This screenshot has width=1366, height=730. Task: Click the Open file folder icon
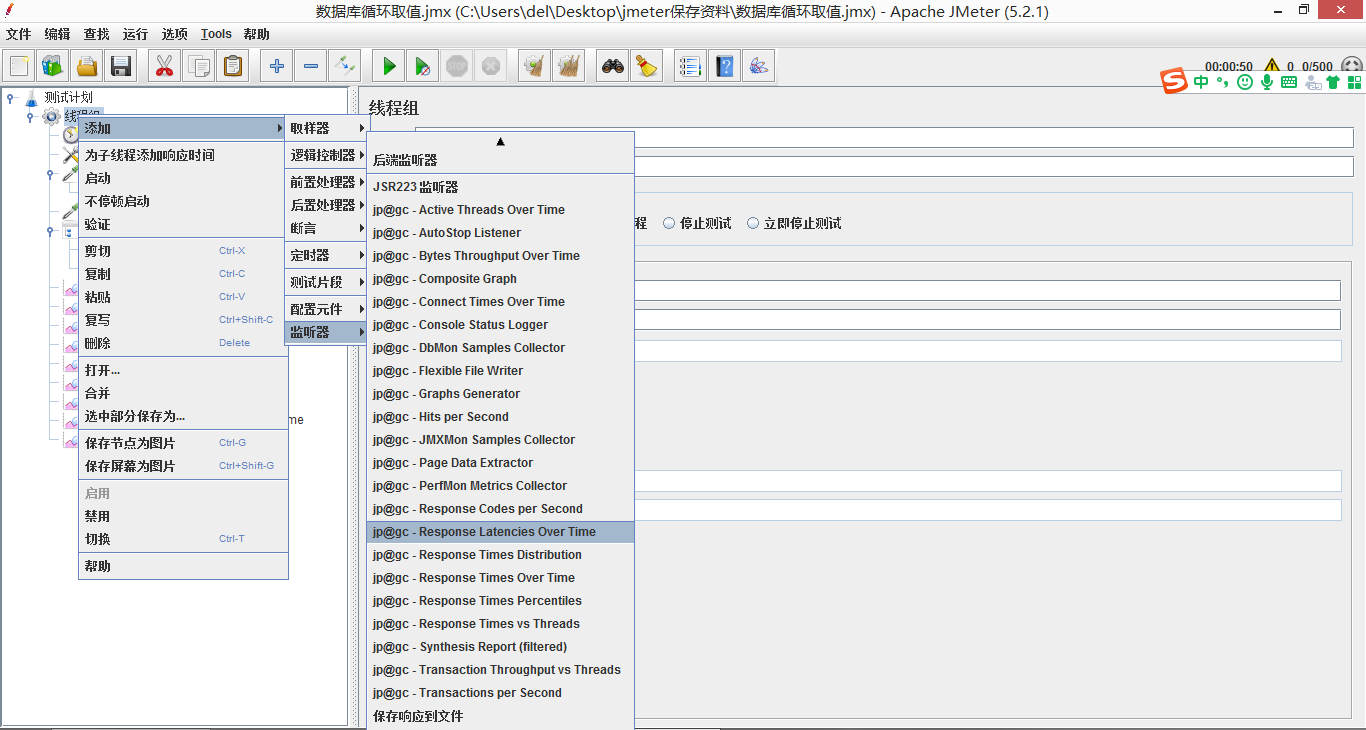[87, 67]
